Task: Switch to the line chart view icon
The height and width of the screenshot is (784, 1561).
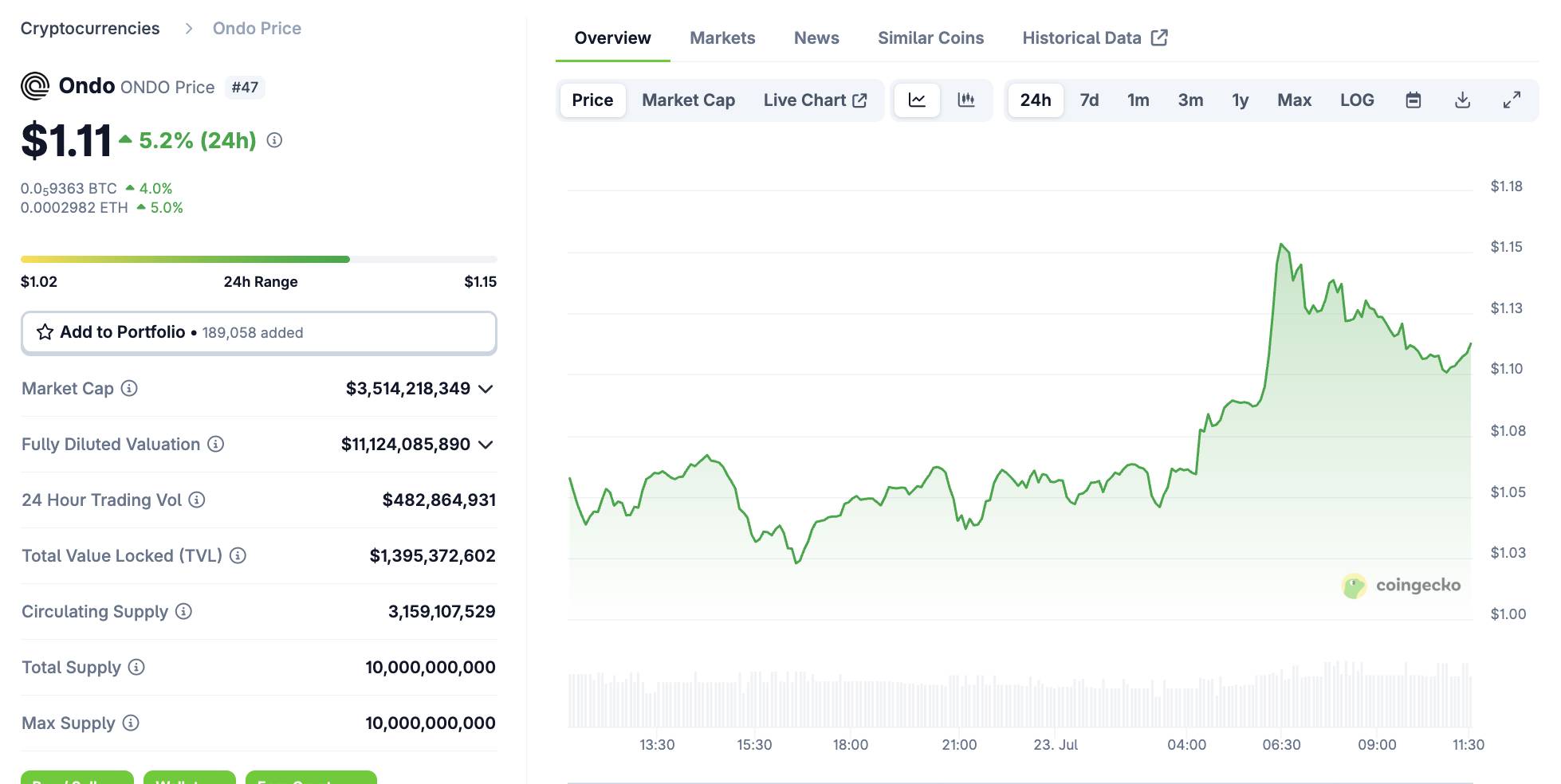Action: 917,100
